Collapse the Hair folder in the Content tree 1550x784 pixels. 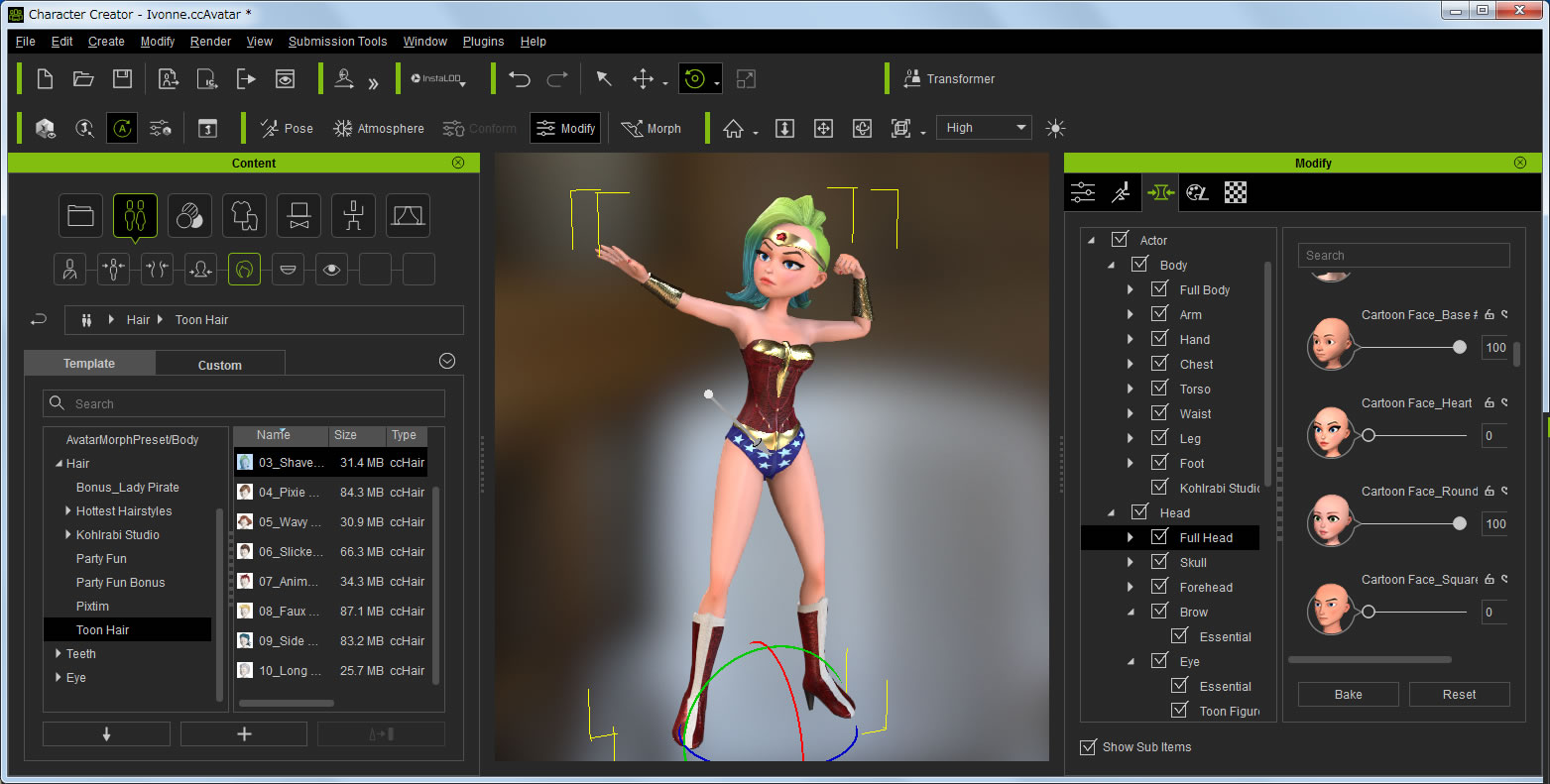tap(59, 464)
